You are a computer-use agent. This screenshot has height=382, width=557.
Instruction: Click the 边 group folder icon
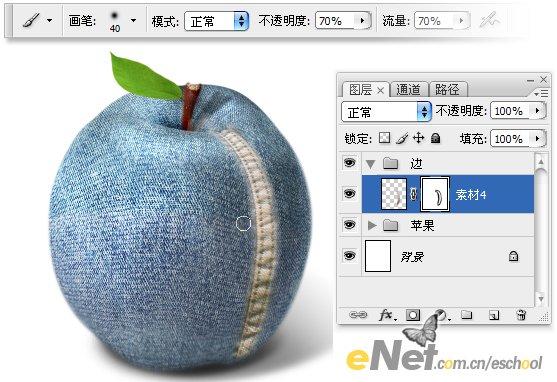(x=391, y=163)
